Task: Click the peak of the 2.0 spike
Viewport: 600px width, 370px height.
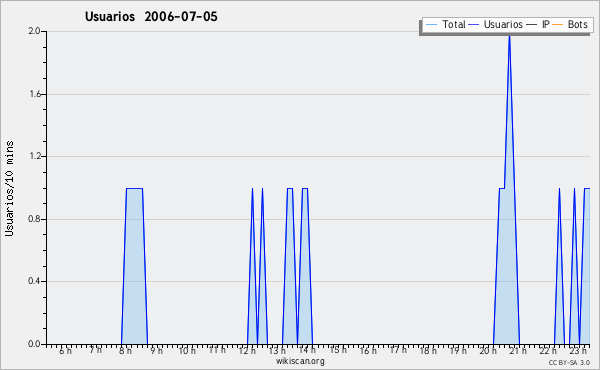Action: pos(509,36)
